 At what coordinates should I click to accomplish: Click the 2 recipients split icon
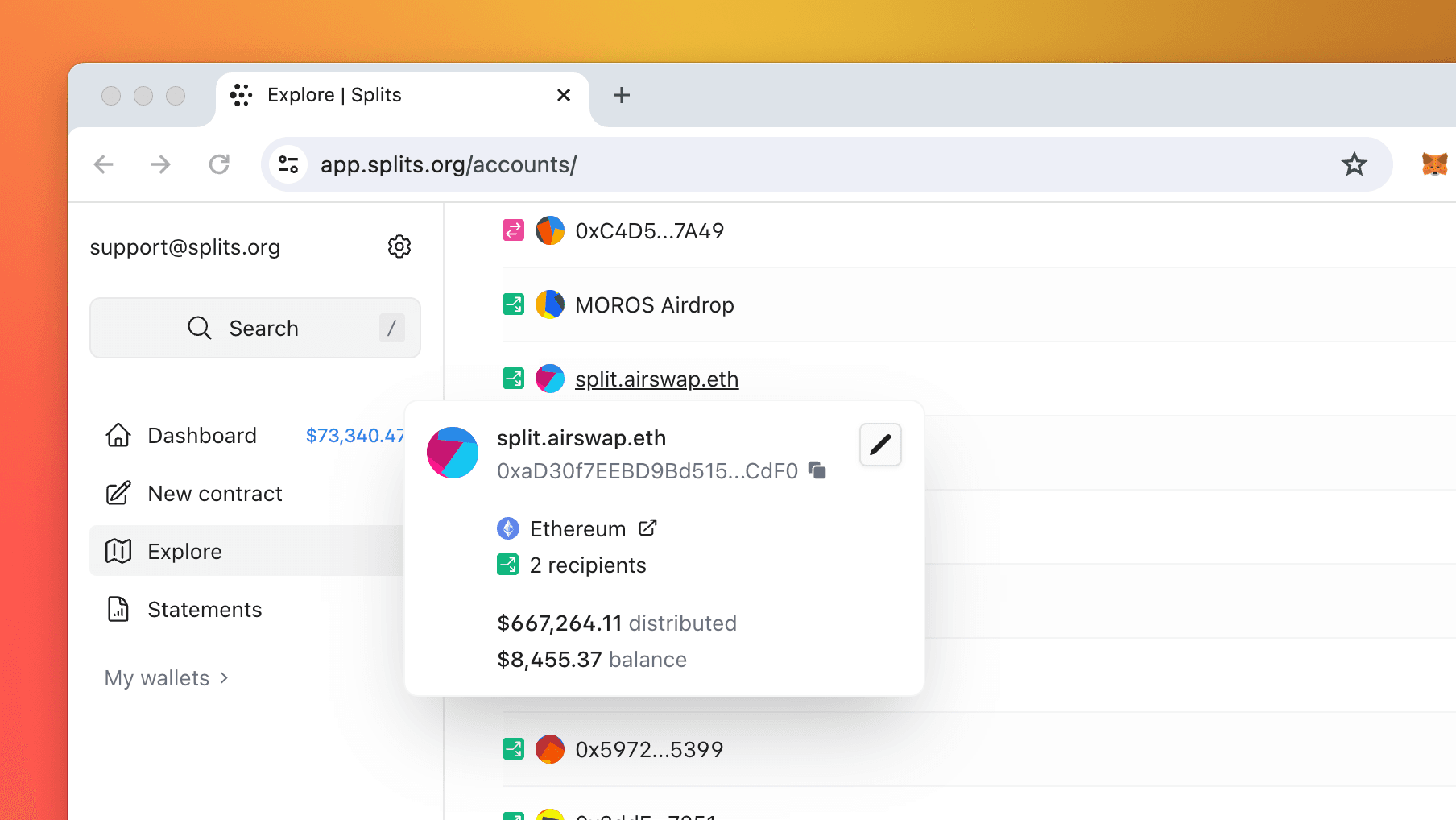507,565
